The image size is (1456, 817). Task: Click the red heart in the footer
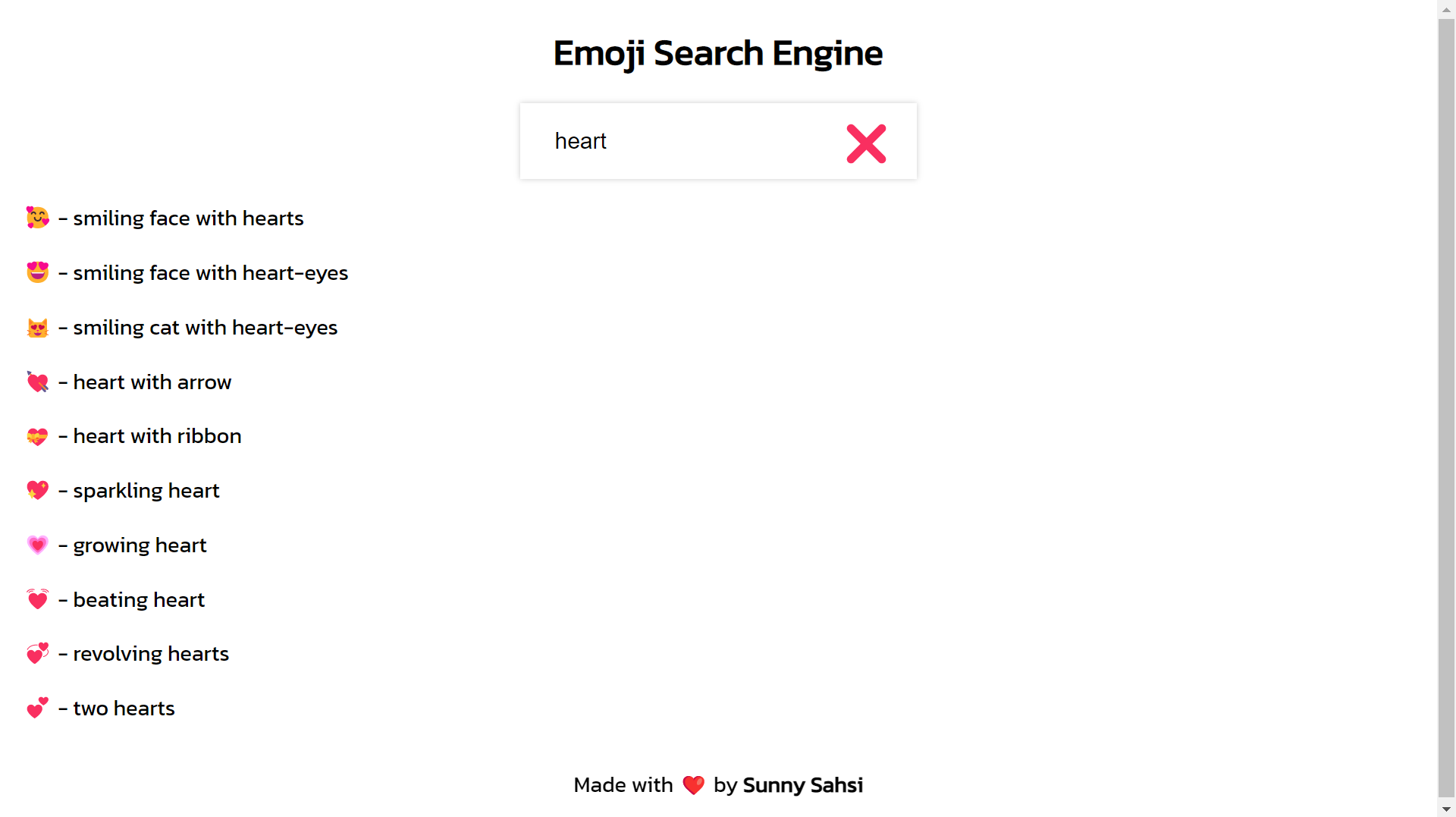693,785
